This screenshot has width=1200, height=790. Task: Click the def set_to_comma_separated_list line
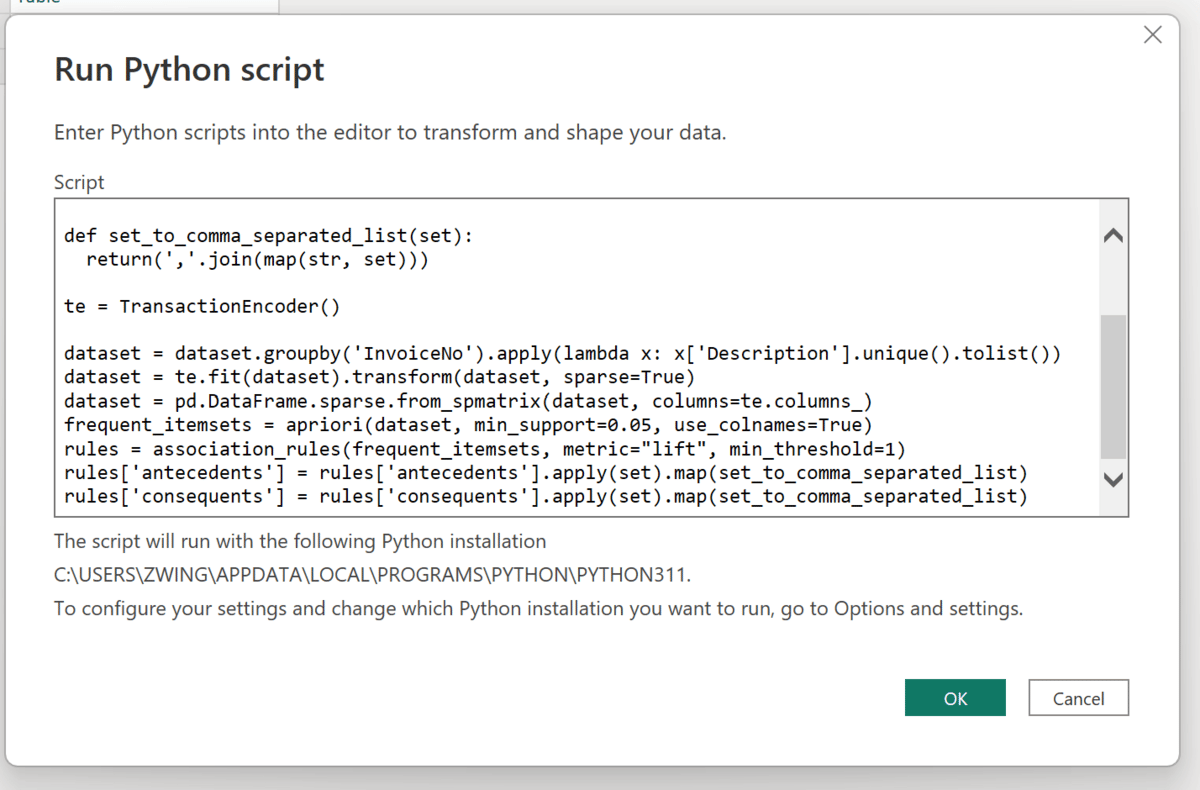(268, 236)
